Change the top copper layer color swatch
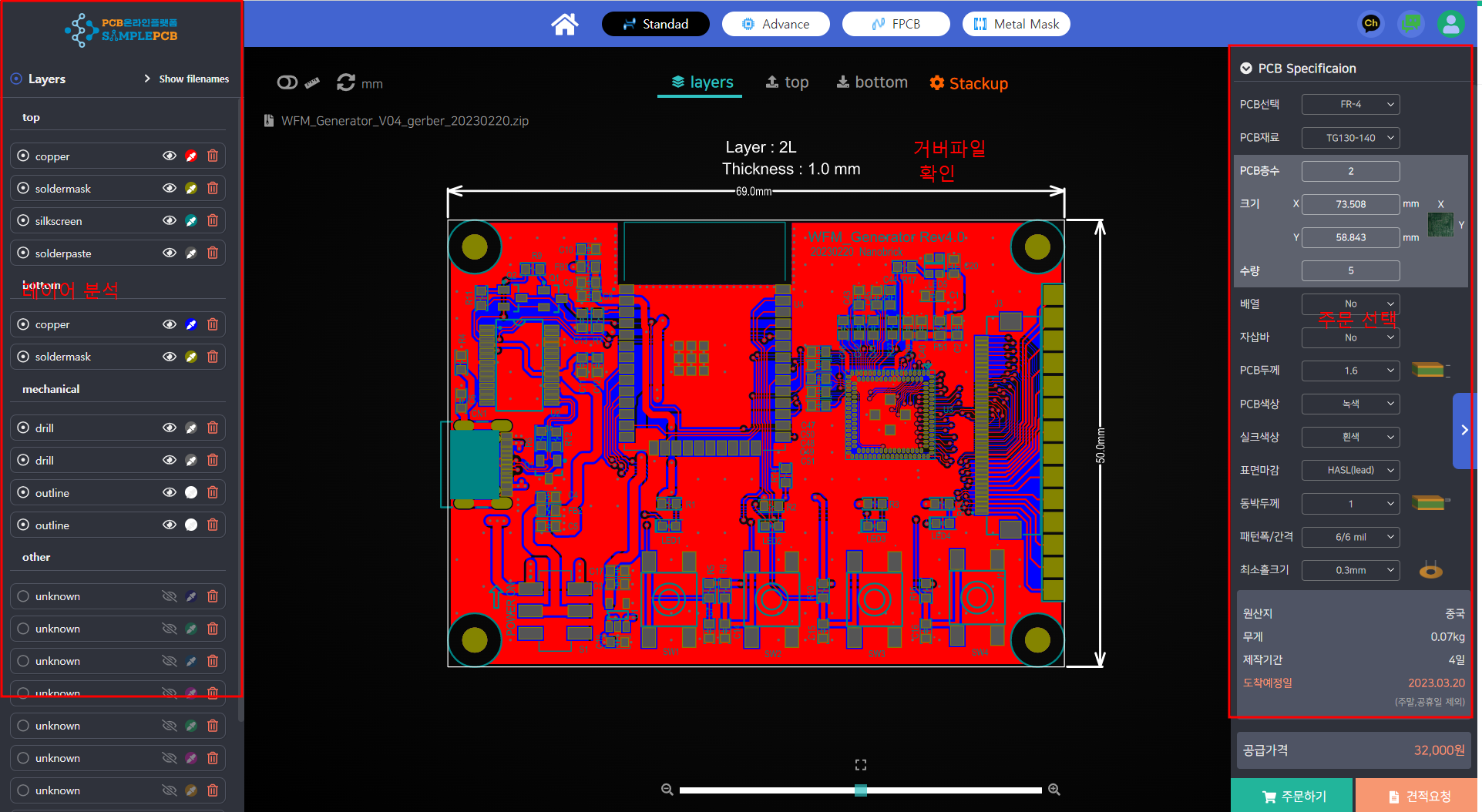1482x812 pixels. [x=191, y=156]
